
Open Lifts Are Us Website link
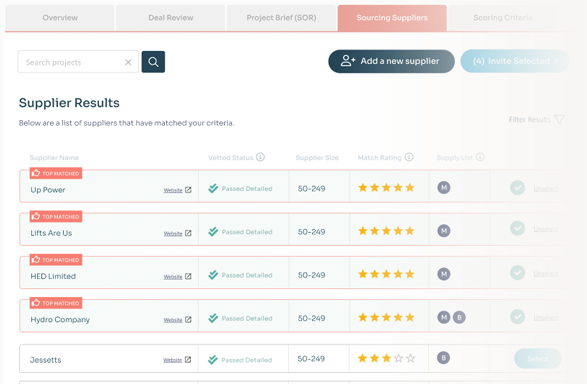click(x=173, y=234)
